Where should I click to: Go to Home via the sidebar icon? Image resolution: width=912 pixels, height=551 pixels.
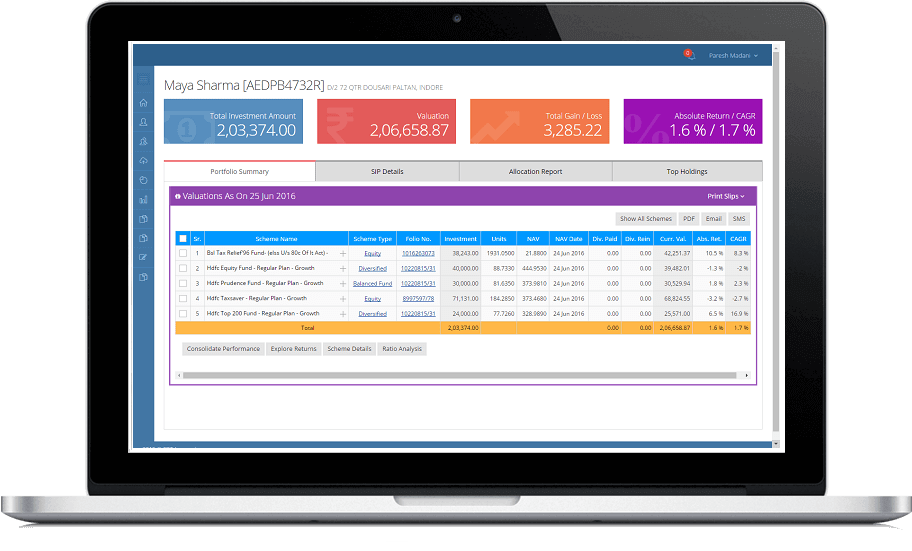145,103
